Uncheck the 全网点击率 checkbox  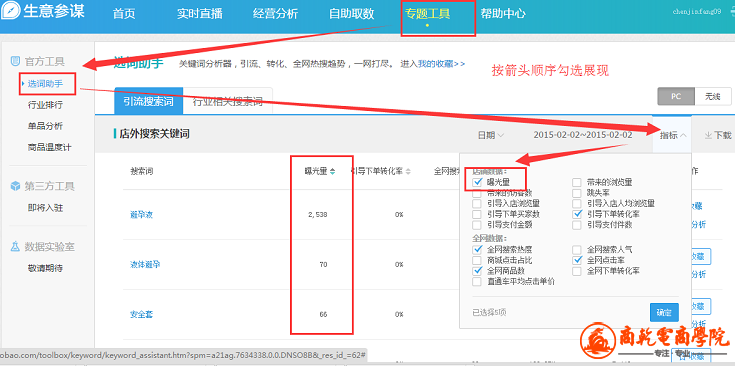(577, 260)
